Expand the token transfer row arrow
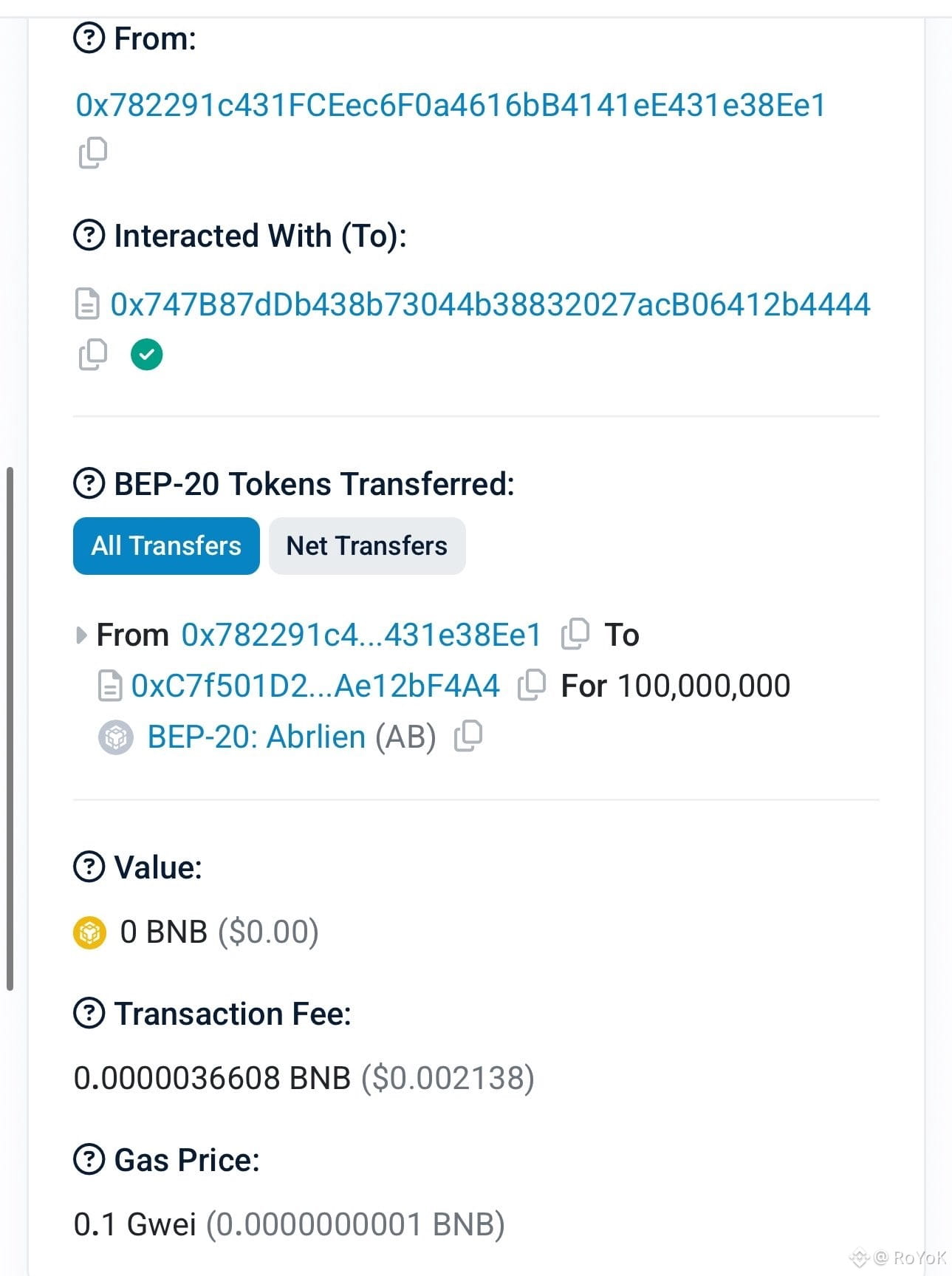The width and height of the screenshot is (952, 1276). tap(81, 635)
